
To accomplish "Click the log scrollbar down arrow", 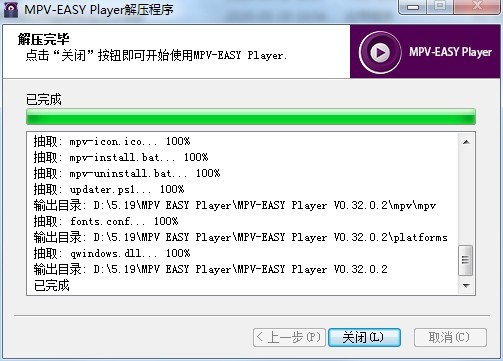I will [x=466, y=286].
